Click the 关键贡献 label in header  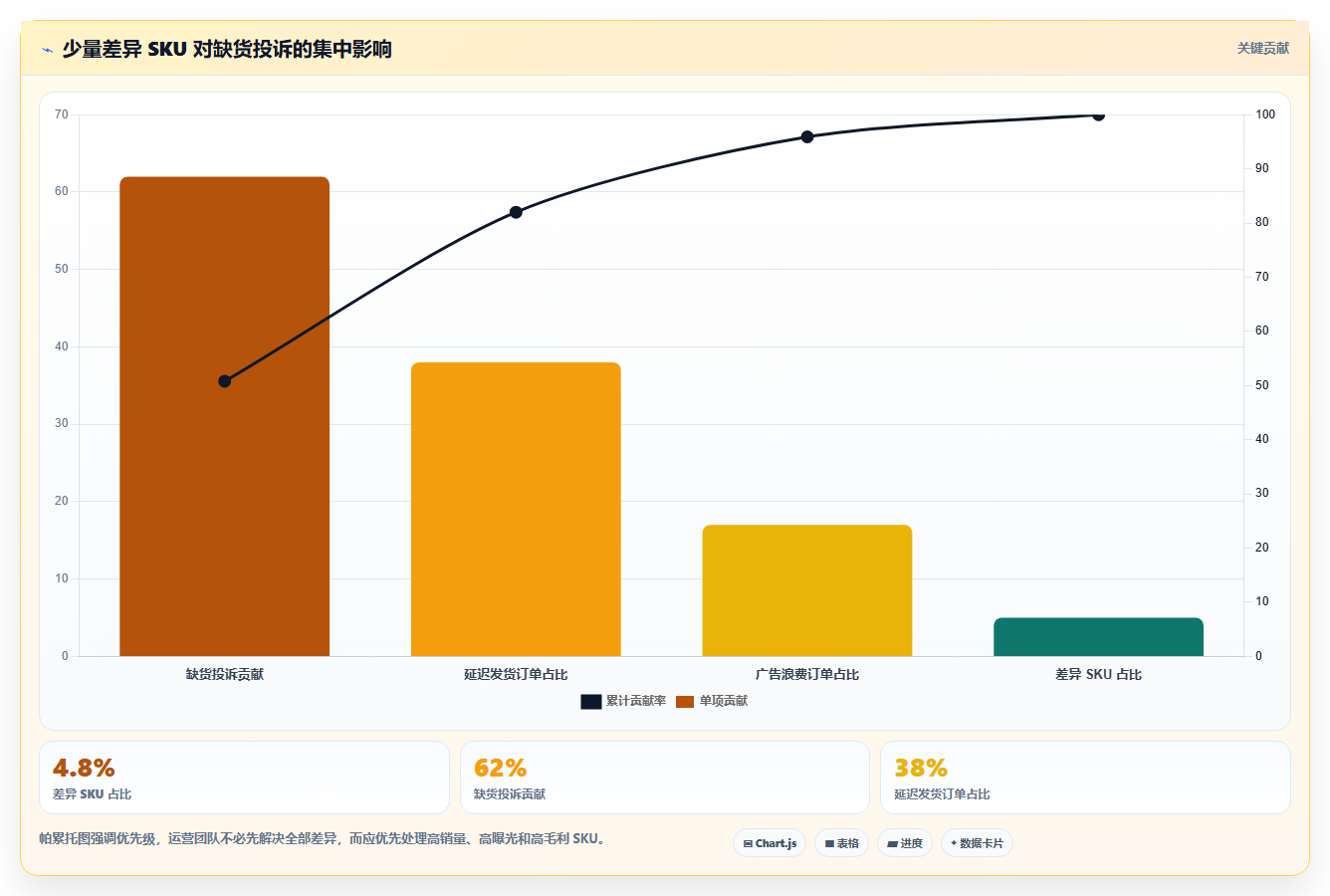(1262, 48)
